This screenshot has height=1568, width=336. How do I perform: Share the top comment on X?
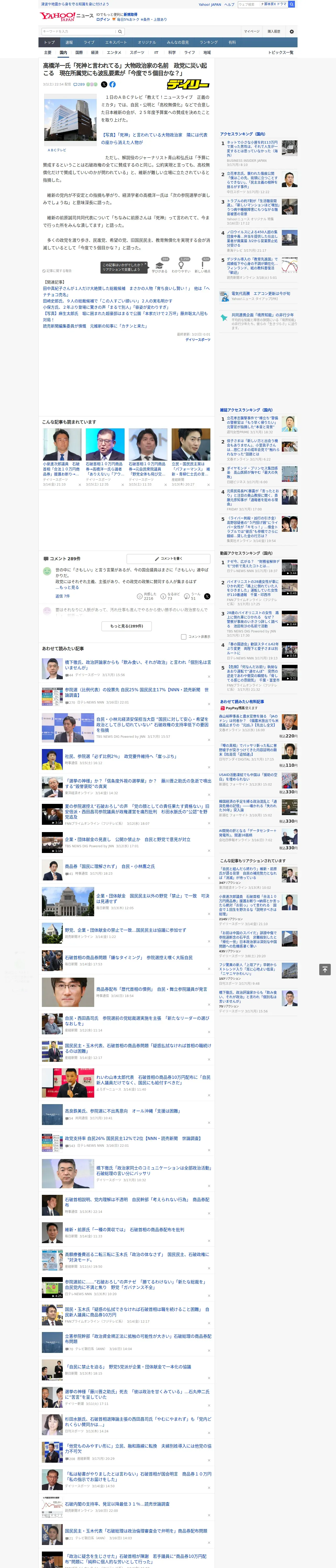click(207, 597)
